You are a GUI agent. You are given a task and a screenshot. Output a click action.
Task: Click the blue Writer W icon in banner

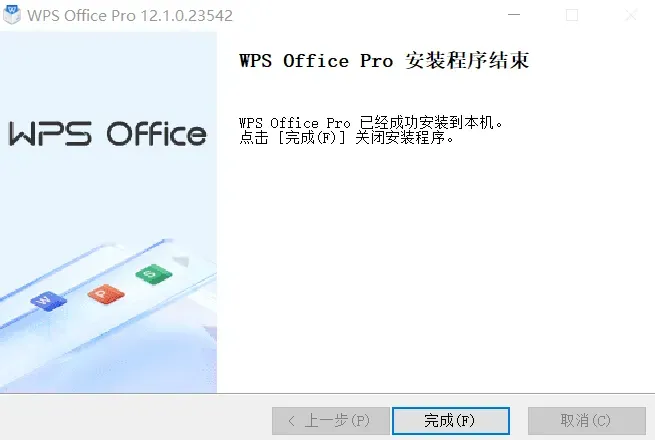48,301
